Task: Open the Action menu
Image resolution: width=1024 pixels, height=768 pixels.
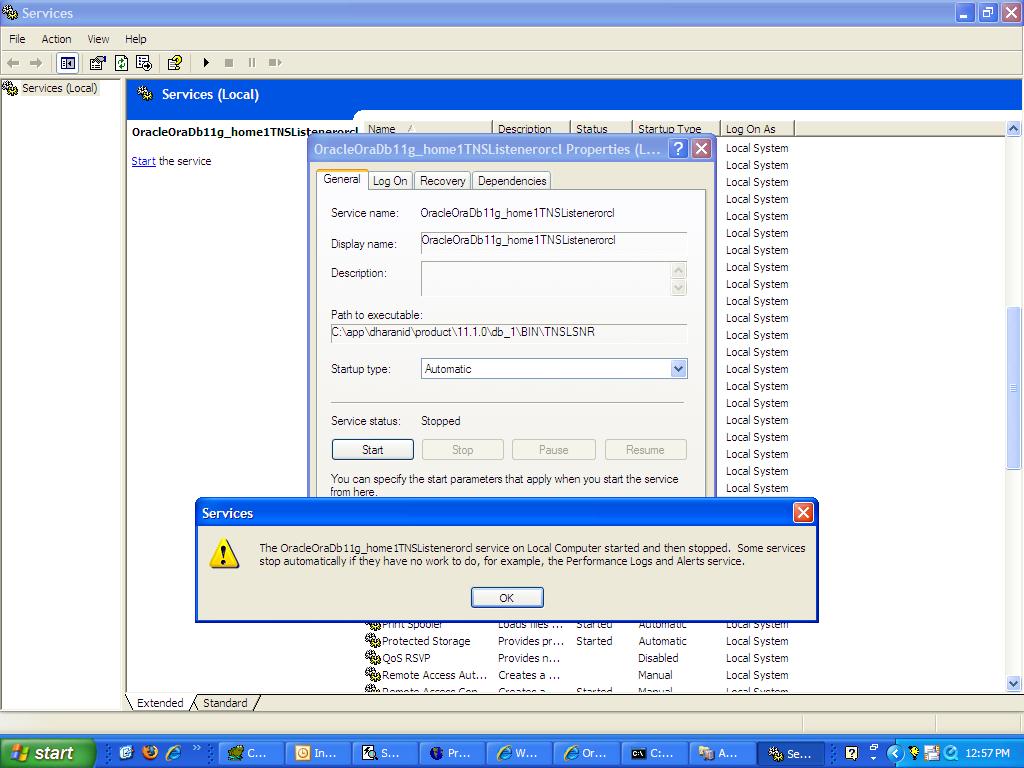Action: tap(56, 39)
